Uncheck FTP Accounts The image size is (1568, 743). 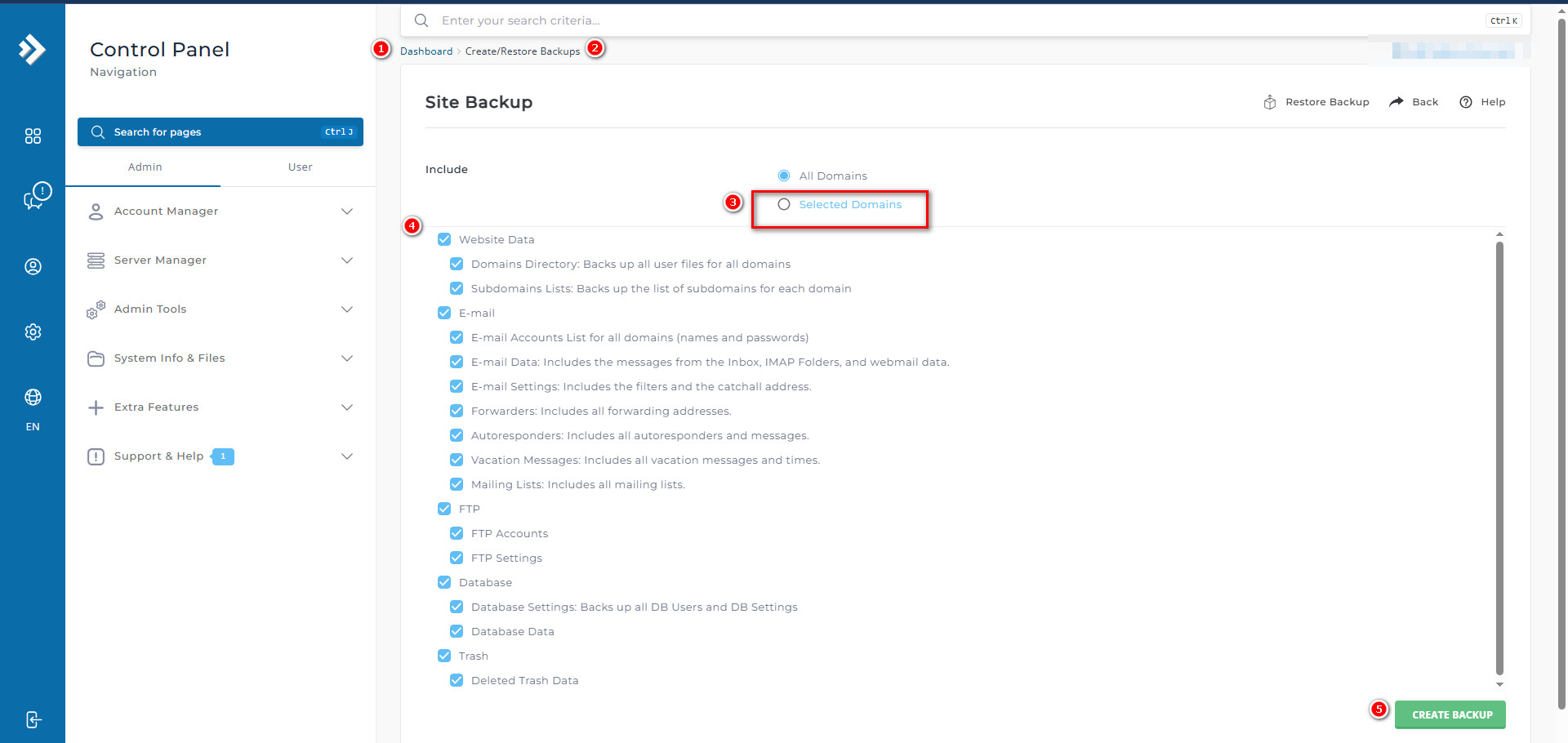457,533
